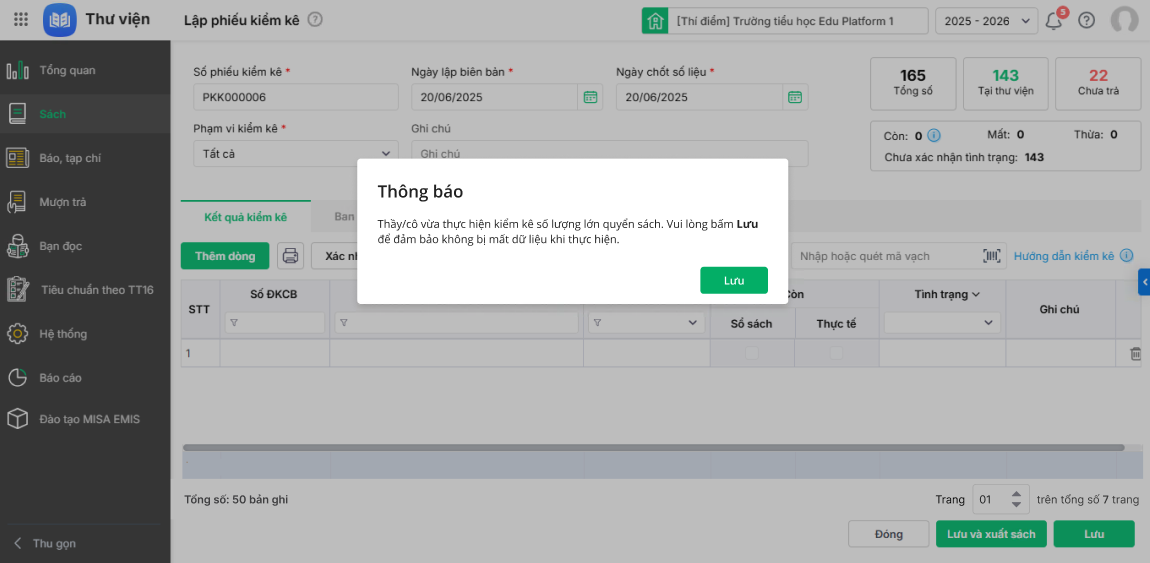Collapse sidebar with Thu gọn

(x=45, y=543)
